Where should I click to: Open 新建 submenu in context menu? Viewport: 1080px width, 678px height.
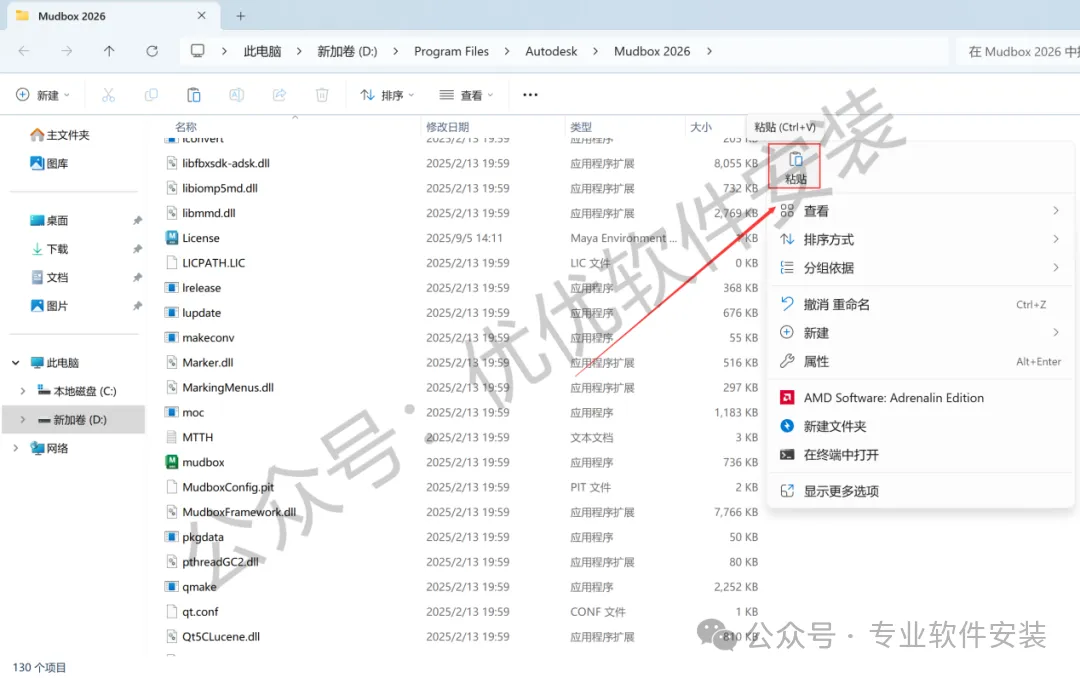pyautogui.click(x=920, y=333)
